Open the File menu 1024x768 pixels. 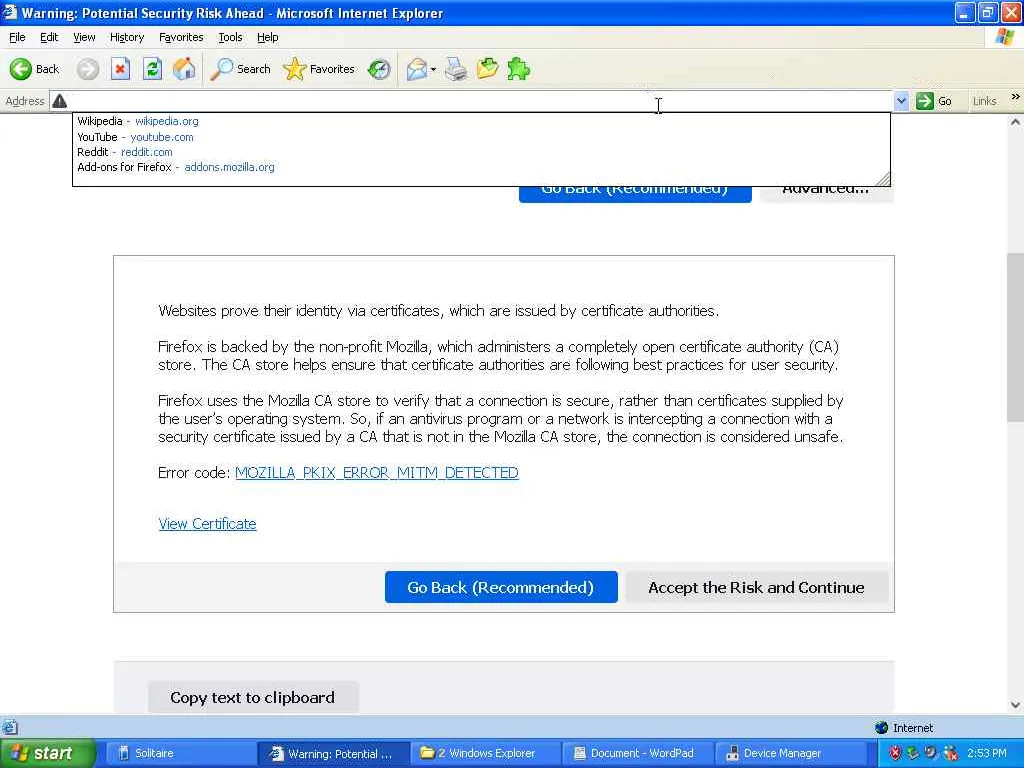click(x=17, y=37)
